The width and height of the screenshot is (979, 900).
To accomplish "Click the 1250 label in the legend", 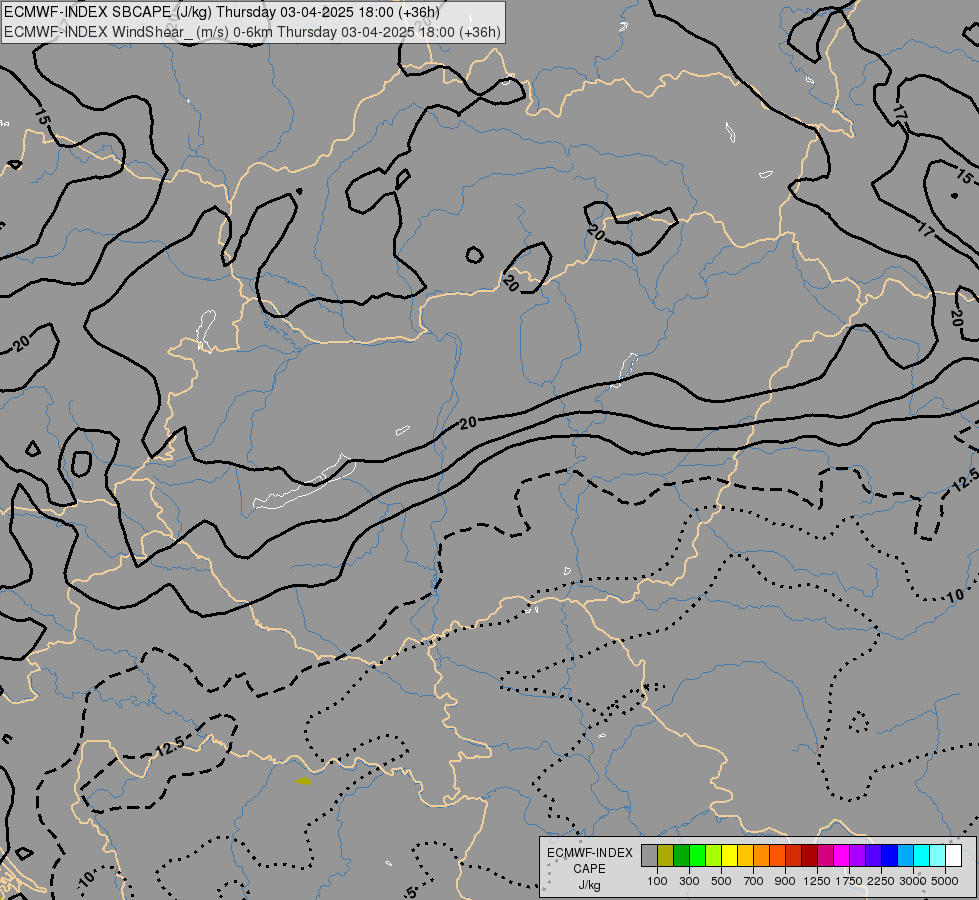I will tap(817, 881).
